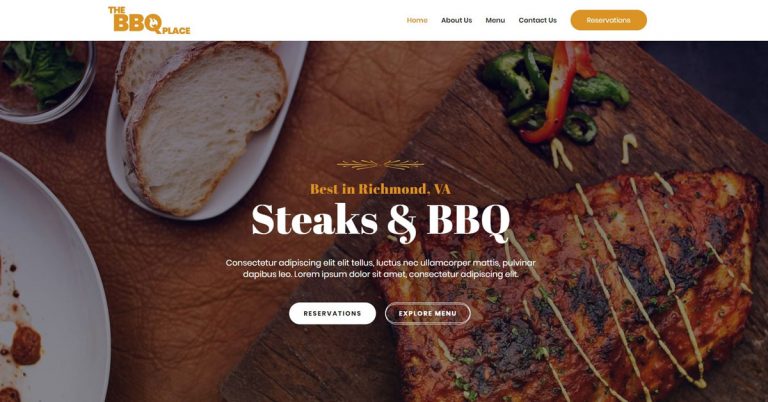
Task: Click the outlined Explore Menu button
Action: [x=428, y=313]
